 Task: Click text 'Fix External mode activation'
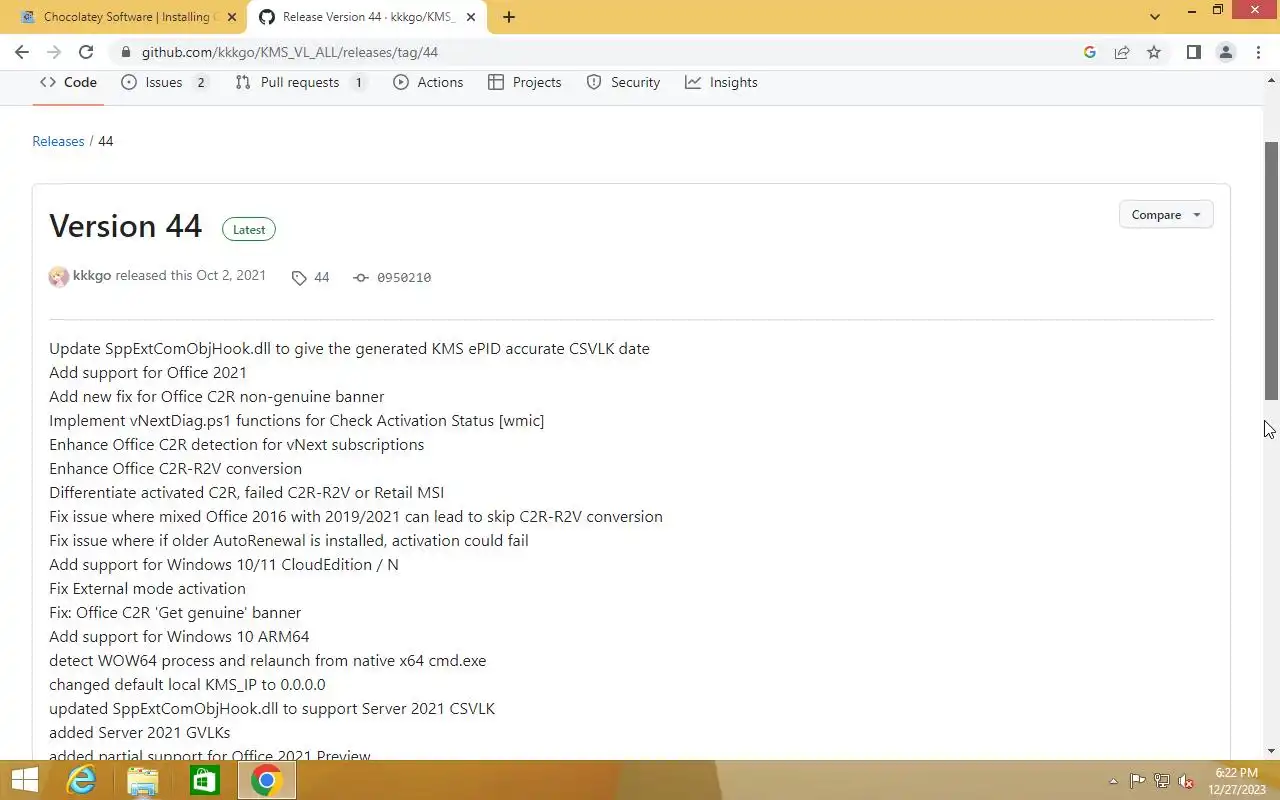coord(147,589)
